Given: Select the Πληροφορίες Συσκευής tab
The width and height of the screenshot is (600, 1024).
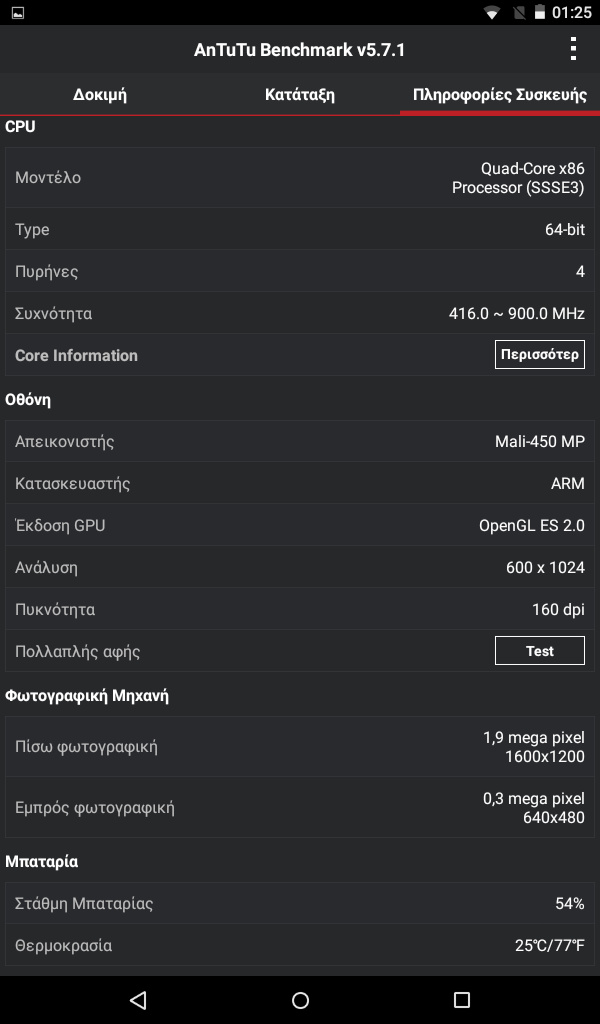Looking at the screenshot, I should pyautogui.click(x=500, y=95).
